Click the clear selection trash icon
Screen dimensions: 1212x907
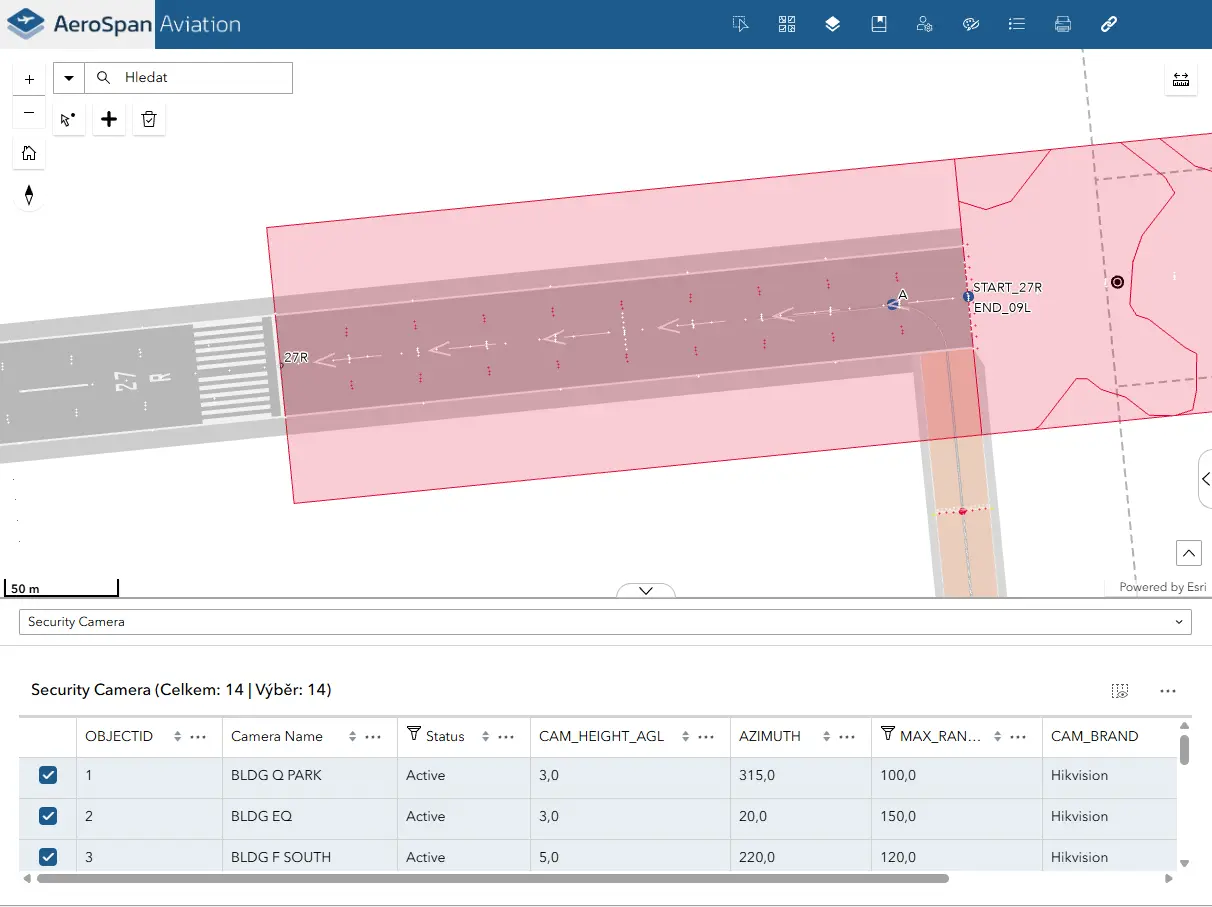149,120
